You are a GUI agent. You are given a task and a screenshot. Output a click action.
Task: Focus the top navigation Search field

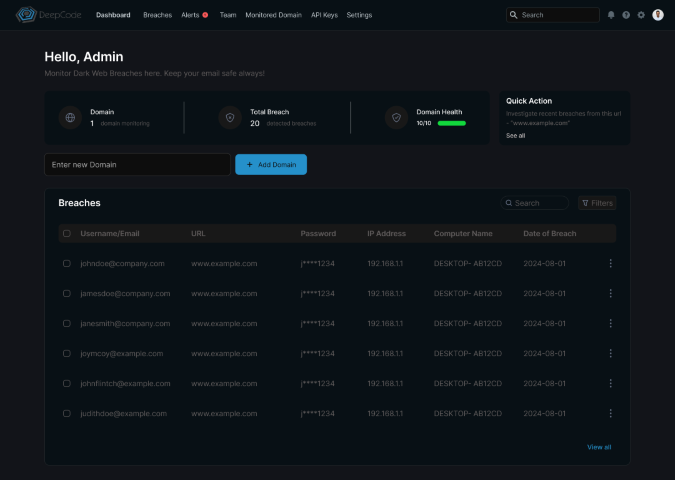point(553,15)
